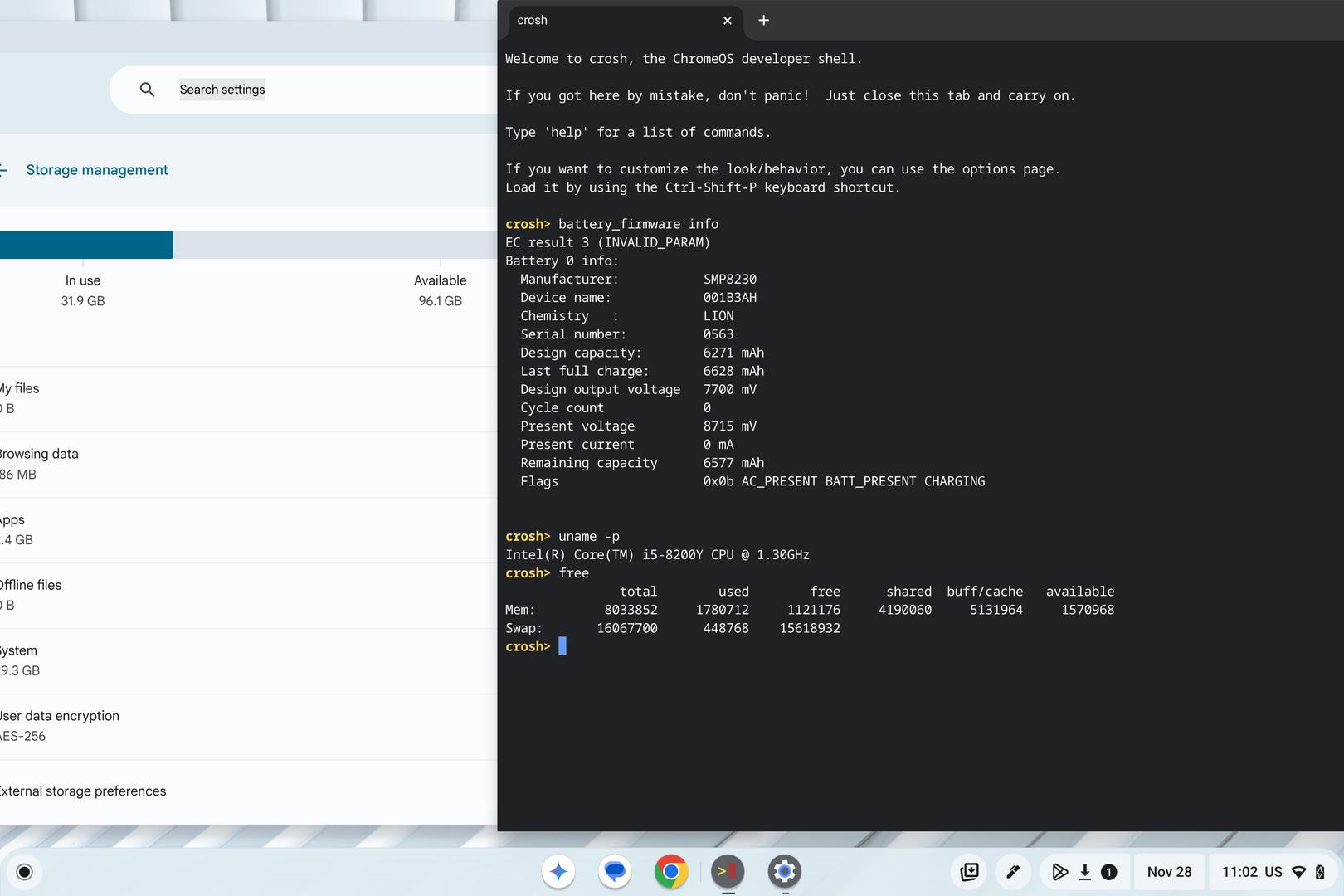1344x896 pixels.
Task: Click the 'uname -p' command text
Action: (589, 537)
